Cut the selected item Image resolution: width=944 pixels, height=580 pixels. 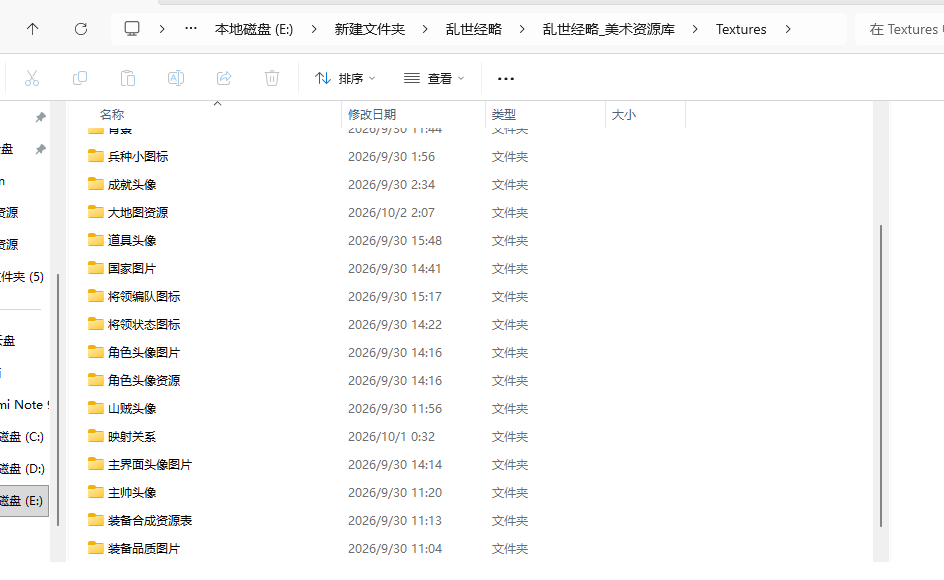32,78
